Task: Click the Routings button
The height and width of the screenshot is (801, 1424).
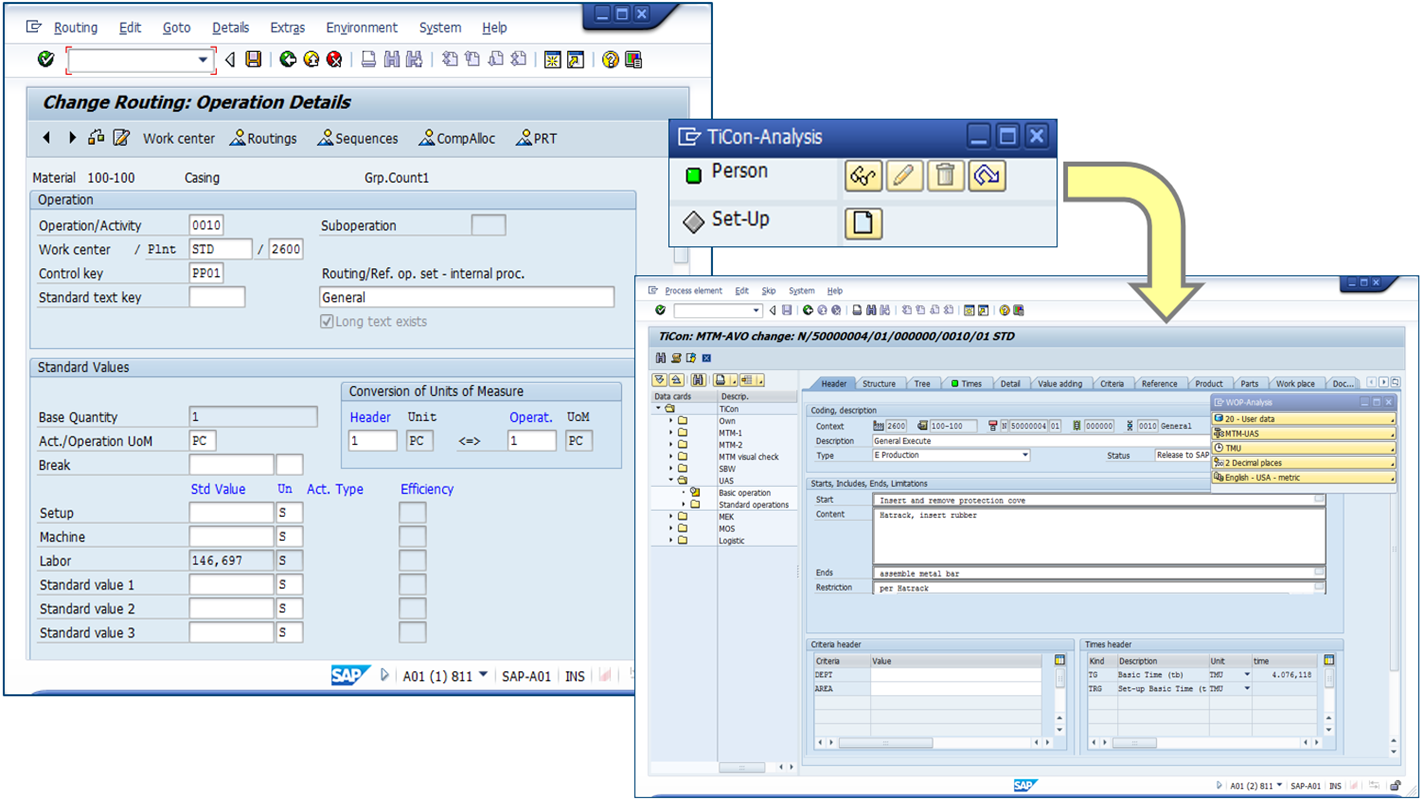Action: point(263,139)
